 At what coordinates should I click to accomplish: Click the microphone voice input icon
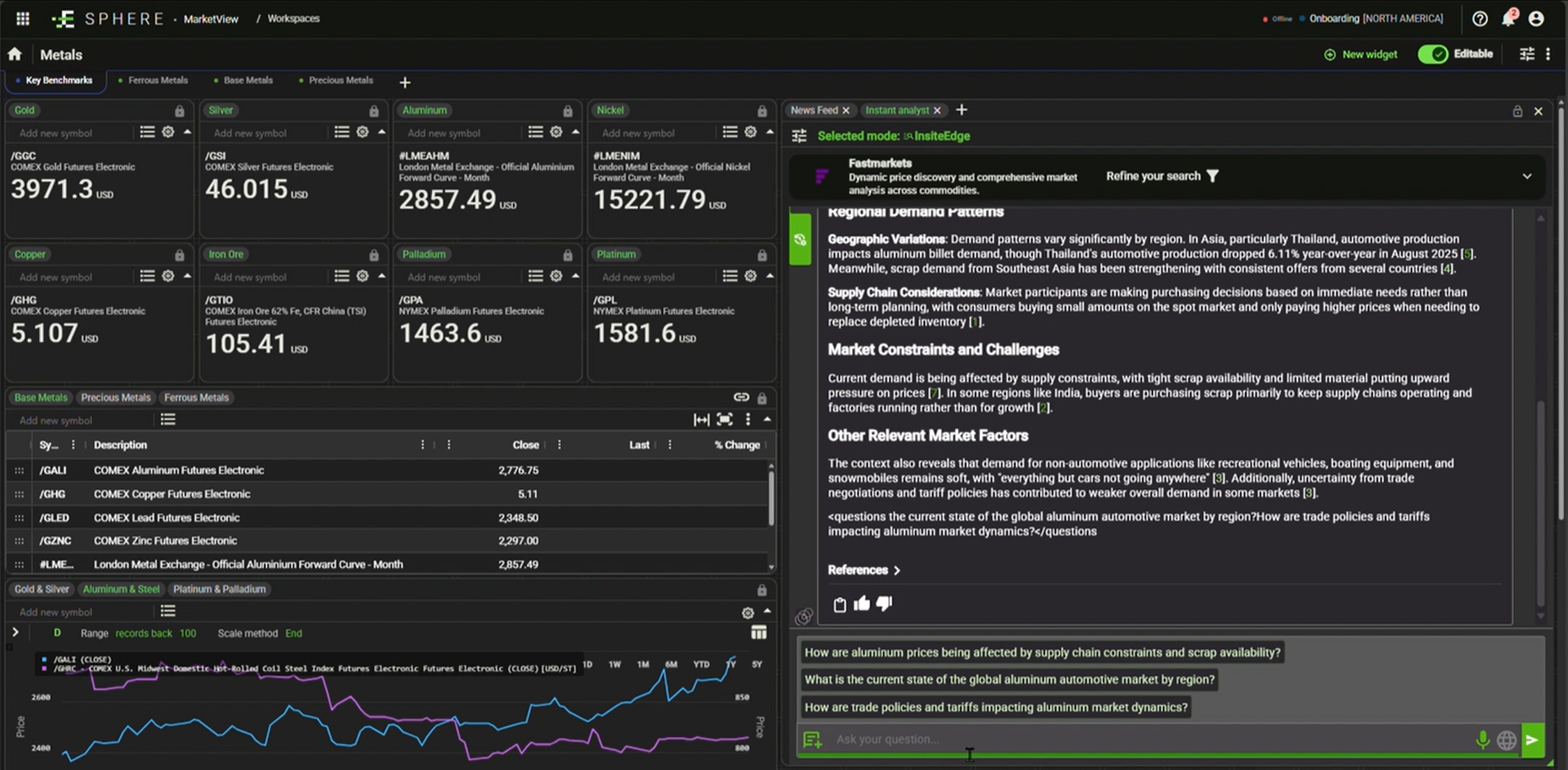click(1482, 739)
